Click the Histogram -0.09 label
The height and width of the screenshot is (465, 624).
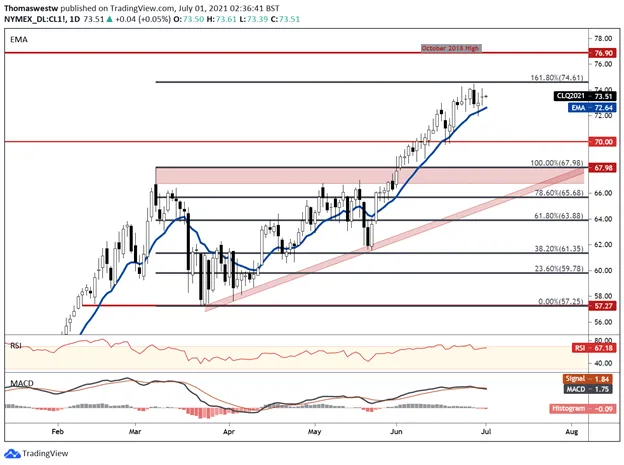583,408
